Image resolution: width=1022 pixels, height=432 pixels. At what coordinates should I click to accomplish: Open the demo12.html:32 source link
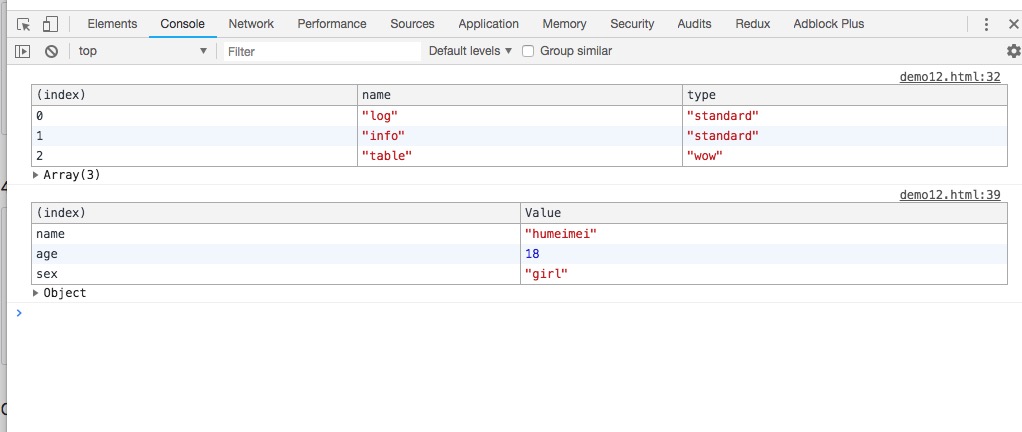pyautogui.click(x=950, y=77)
